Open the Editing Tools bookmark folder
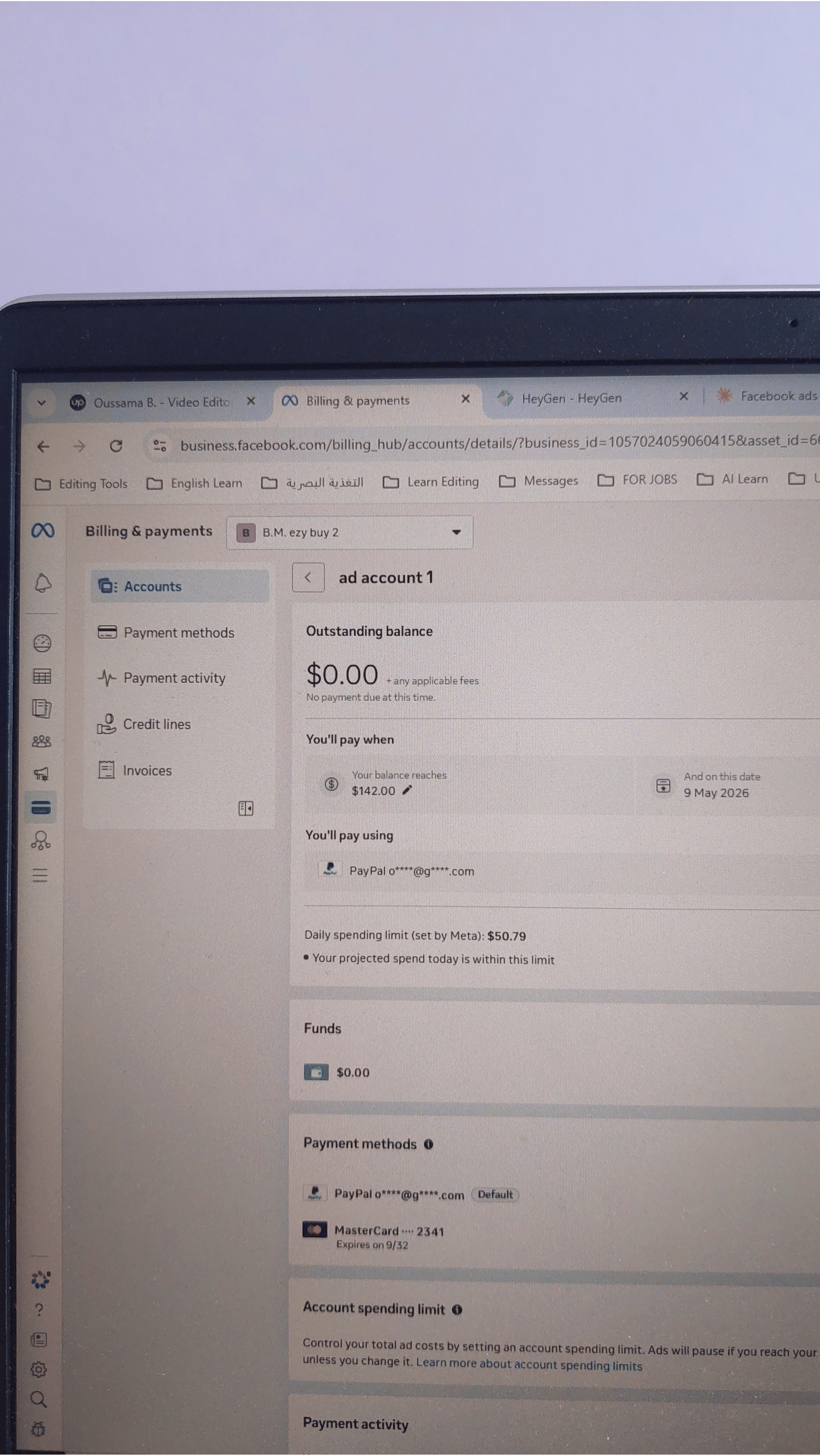 point(82,484)
